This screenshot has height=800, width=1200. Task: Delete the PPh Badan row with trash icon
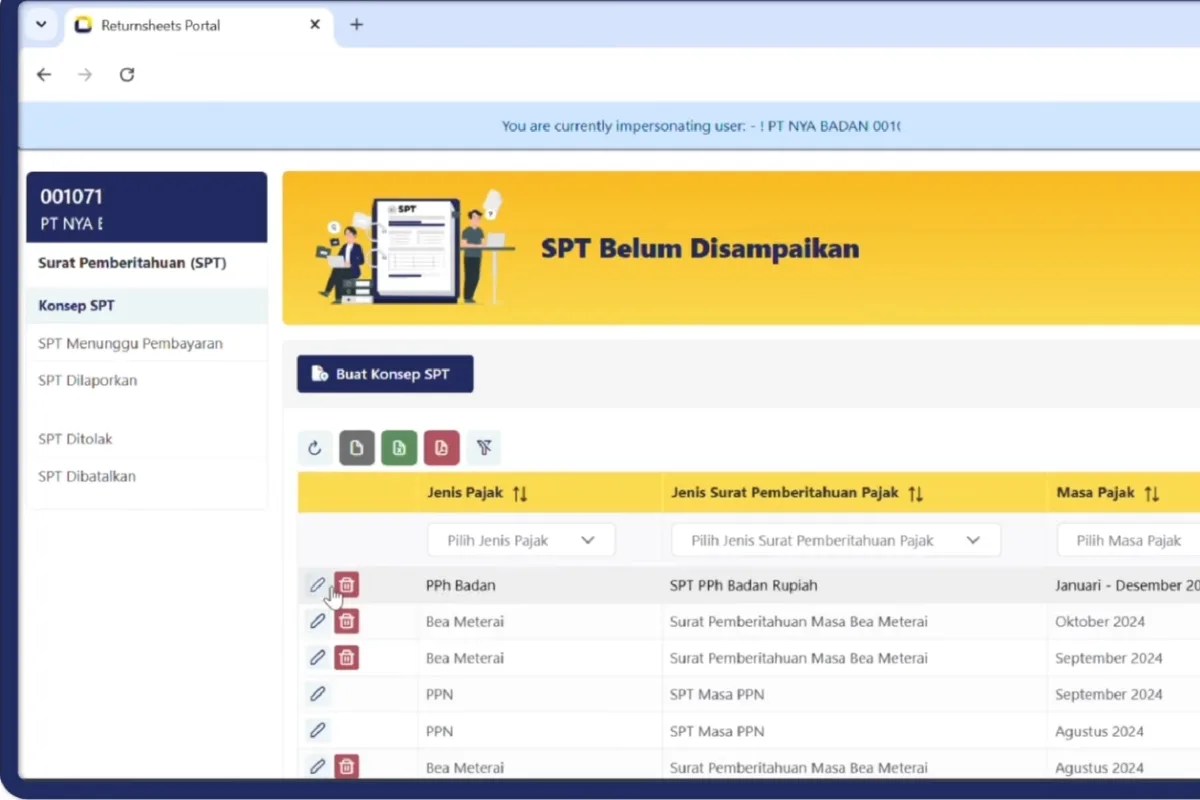pyautogui.click(x=346, y=585)
